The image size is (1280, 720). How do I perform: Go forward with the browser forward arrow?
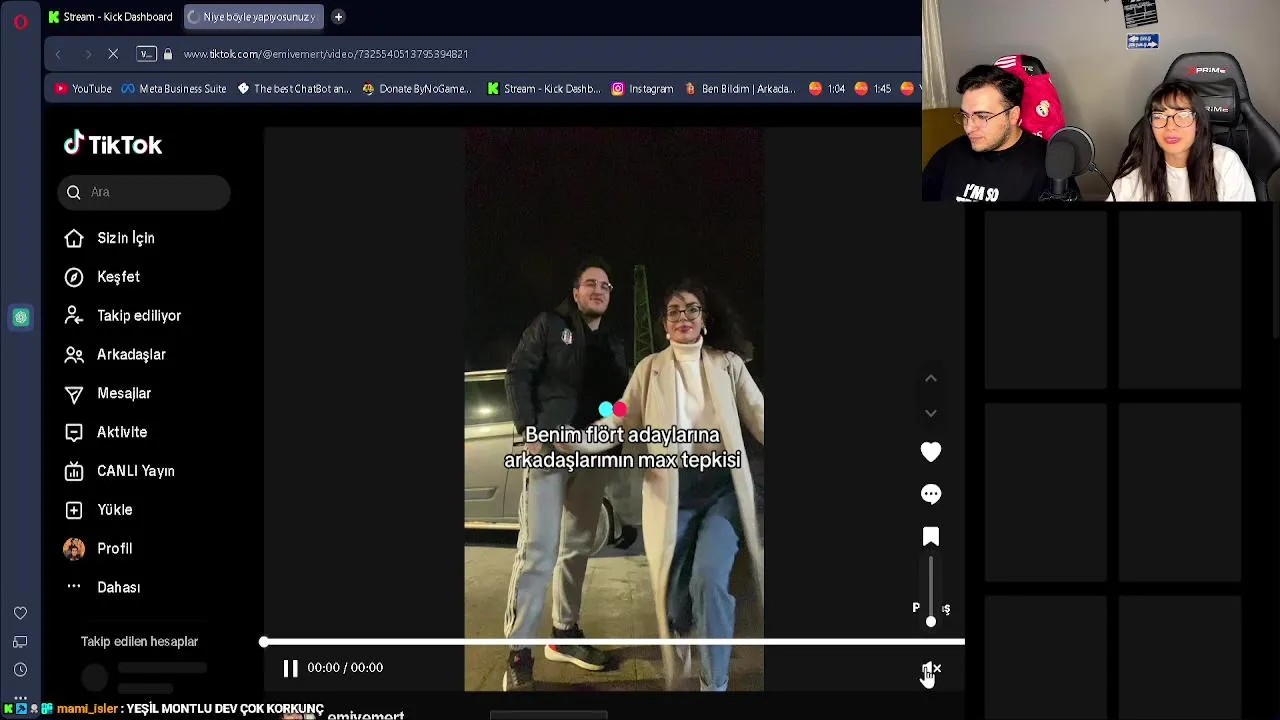pyautogui.click(x=87, y=54)
